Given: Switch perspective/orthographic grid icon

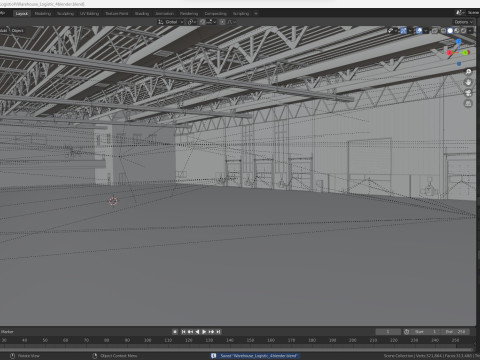Looking at the screenshot, I should [468, 104].
